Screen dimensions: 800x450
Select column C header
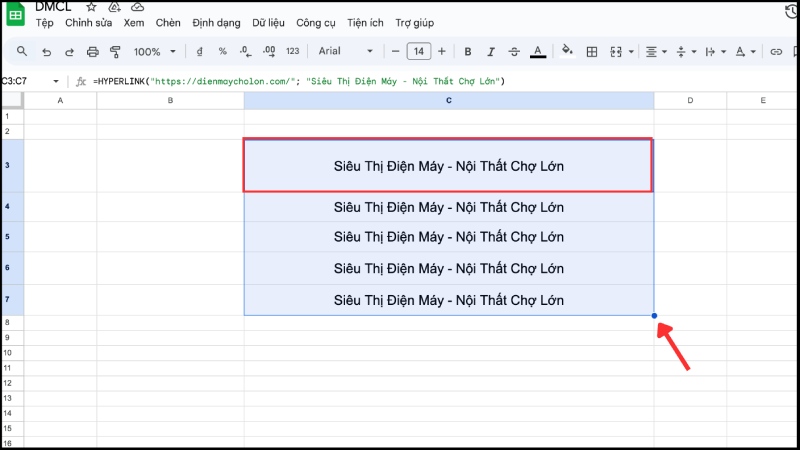point(449,101)
